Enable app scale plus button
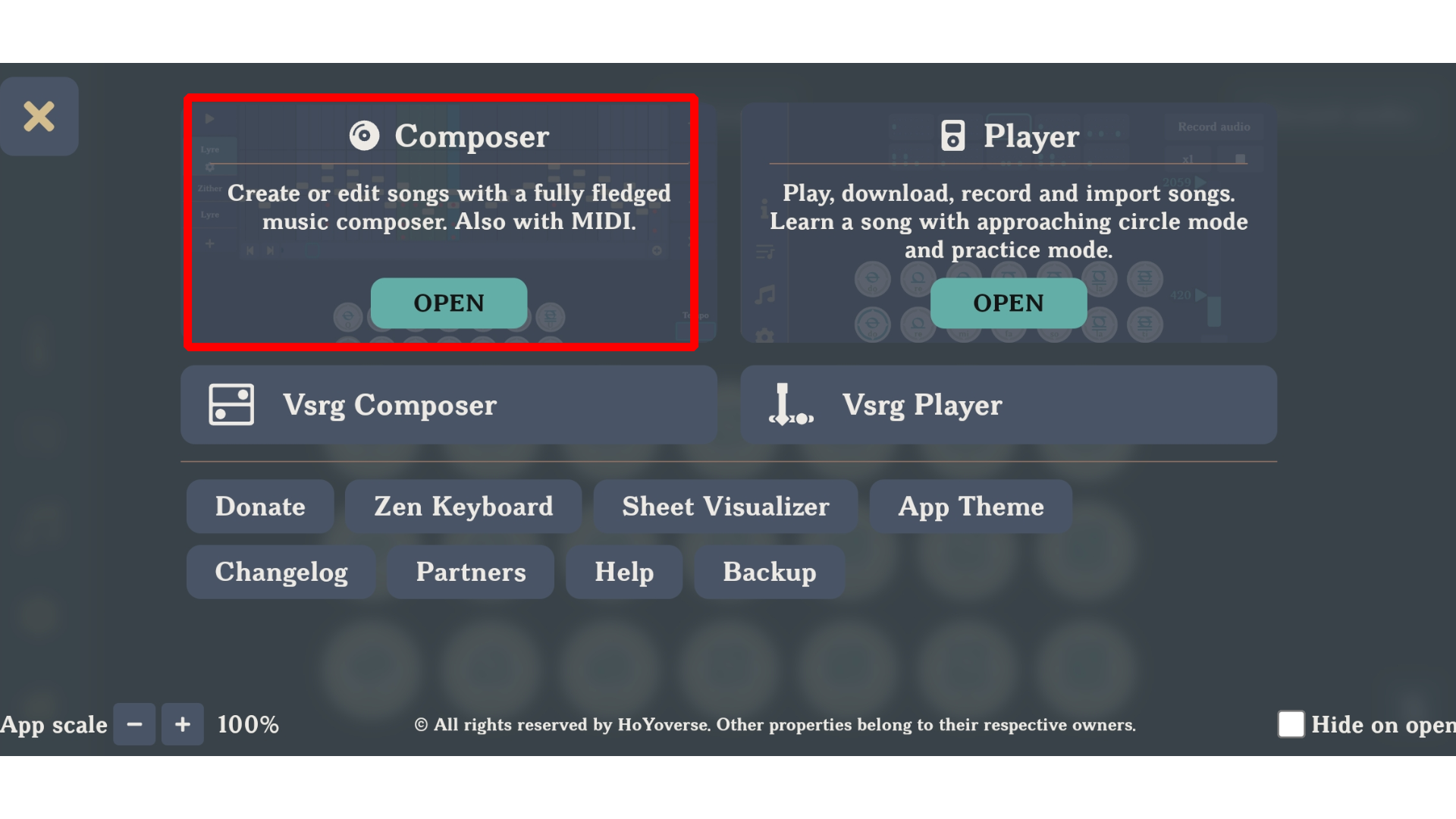This screenshot has height=819, width=1456. pos(181,724)
